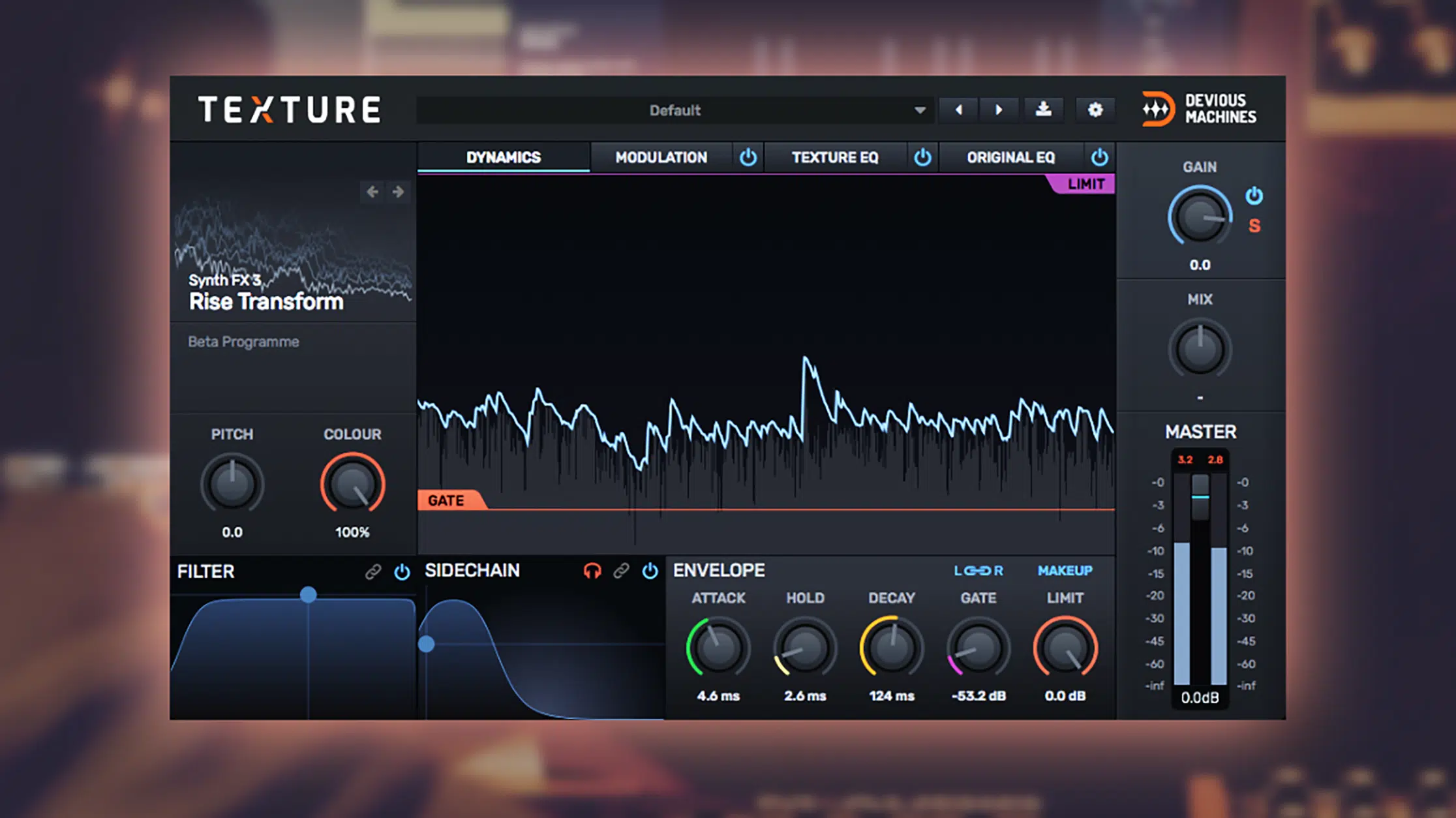Click the Devious Machines logo
This screenshot has width=1456, height=818.
(x=1199, y=109)
